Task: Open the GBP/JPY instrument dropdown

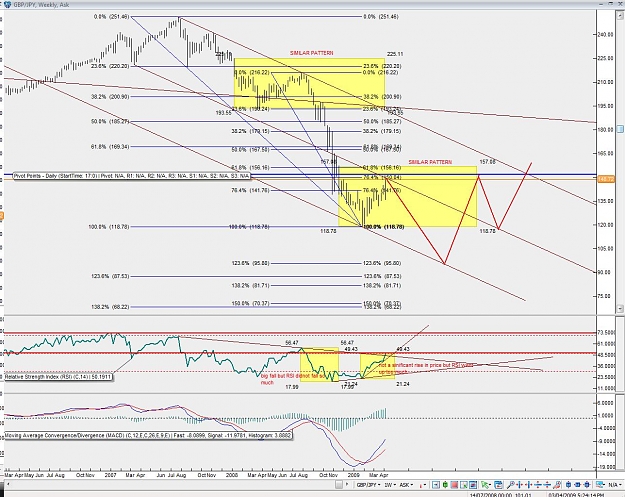Action: [x=368, y=485]
